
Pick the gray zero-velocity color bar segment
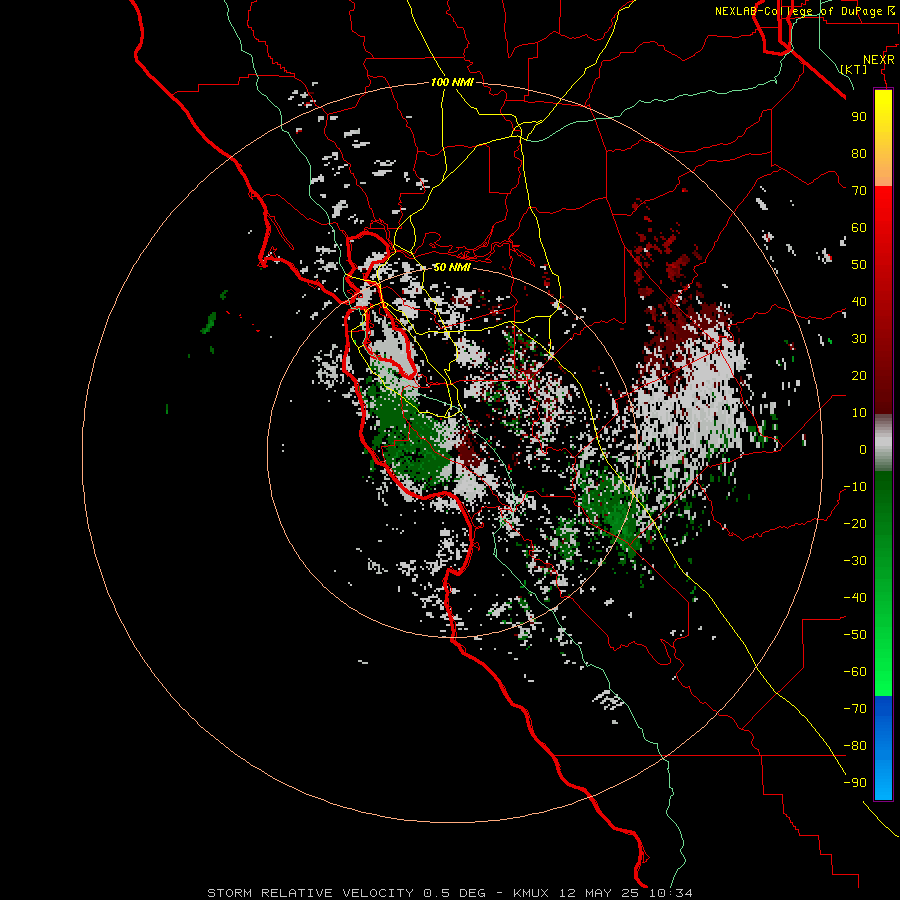pos(883,443)
